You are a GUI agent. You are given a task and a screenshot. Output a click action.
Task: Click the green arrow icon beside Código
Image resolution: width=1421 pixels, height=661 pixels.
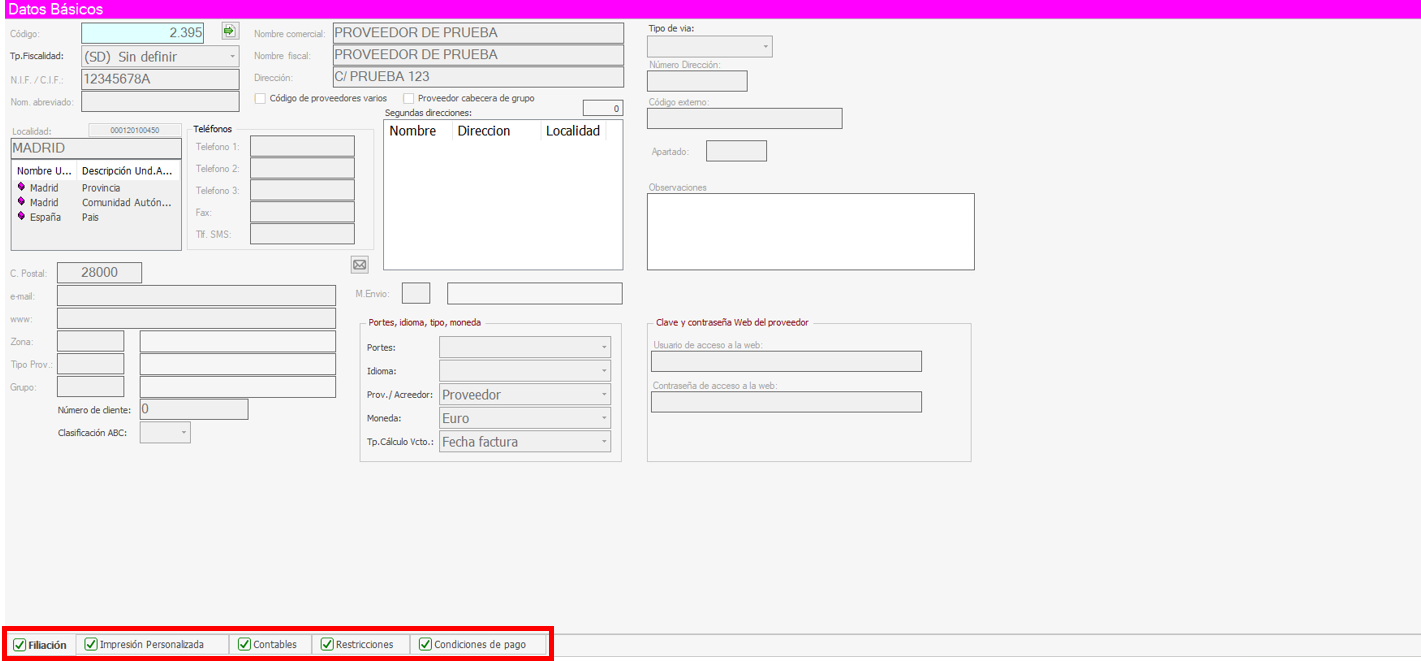(x=230, y=32)
